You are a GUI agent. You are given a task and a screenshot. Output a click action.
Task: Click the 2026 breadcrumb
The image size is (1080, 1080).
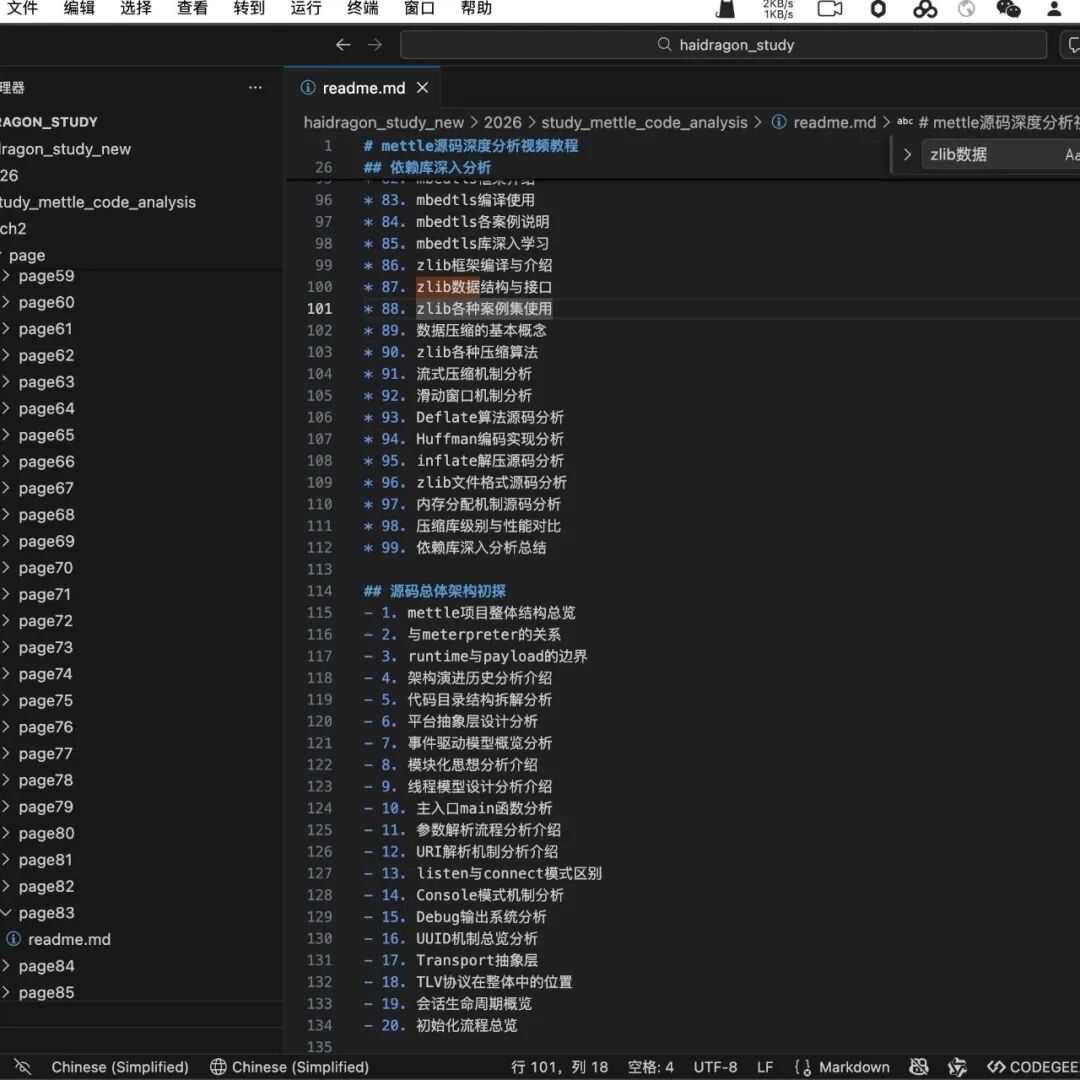(502, 123)
